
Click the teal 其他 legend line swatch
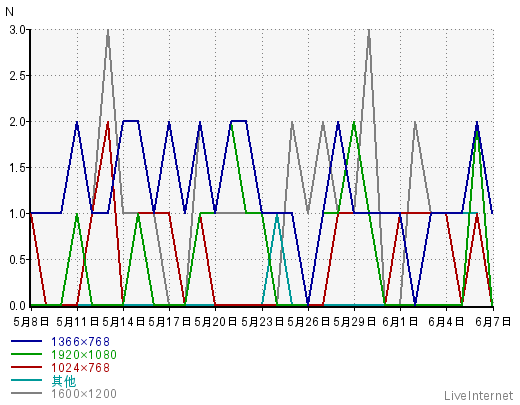tap(26, 380)
